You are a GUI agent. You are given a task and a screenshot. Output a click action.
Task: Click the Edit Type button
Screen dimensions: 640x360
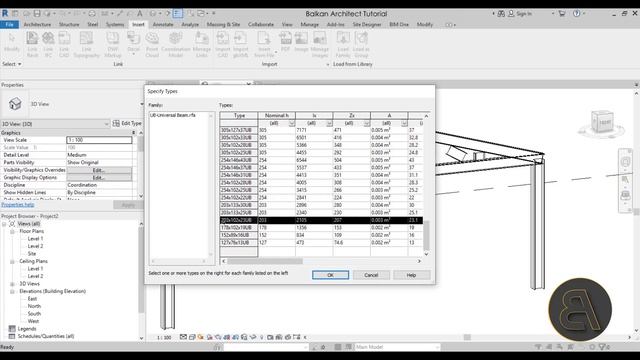(127, 123)
